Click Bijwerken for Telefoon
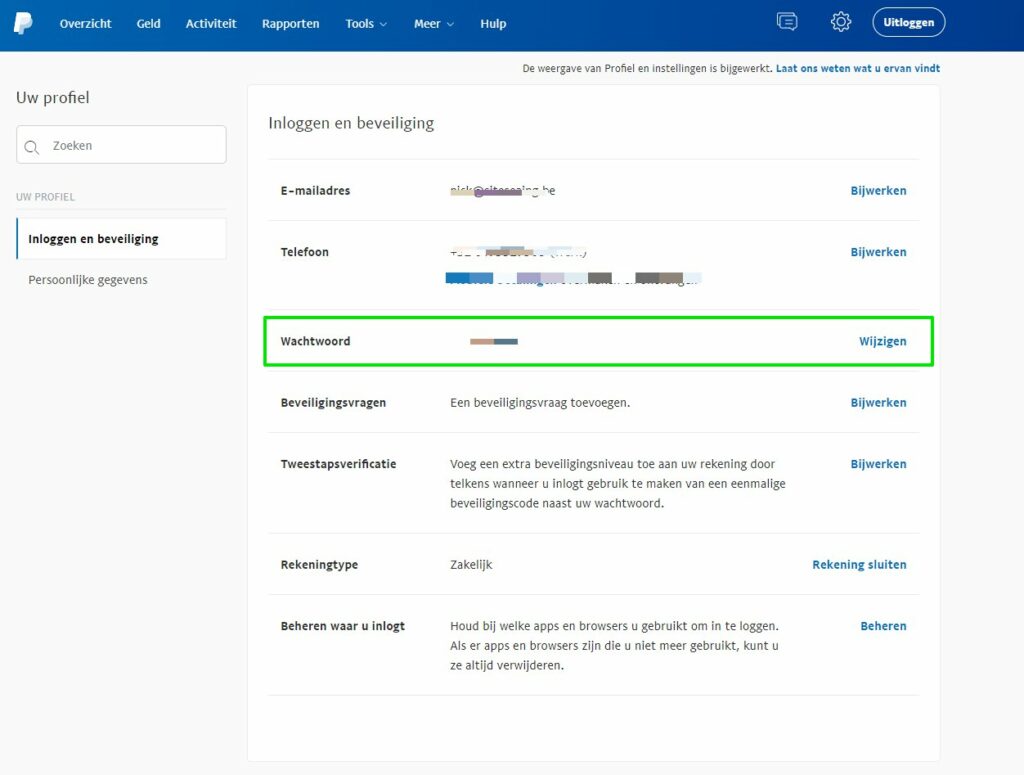Viewport: 1024px width, 775px height. point(878,252)
